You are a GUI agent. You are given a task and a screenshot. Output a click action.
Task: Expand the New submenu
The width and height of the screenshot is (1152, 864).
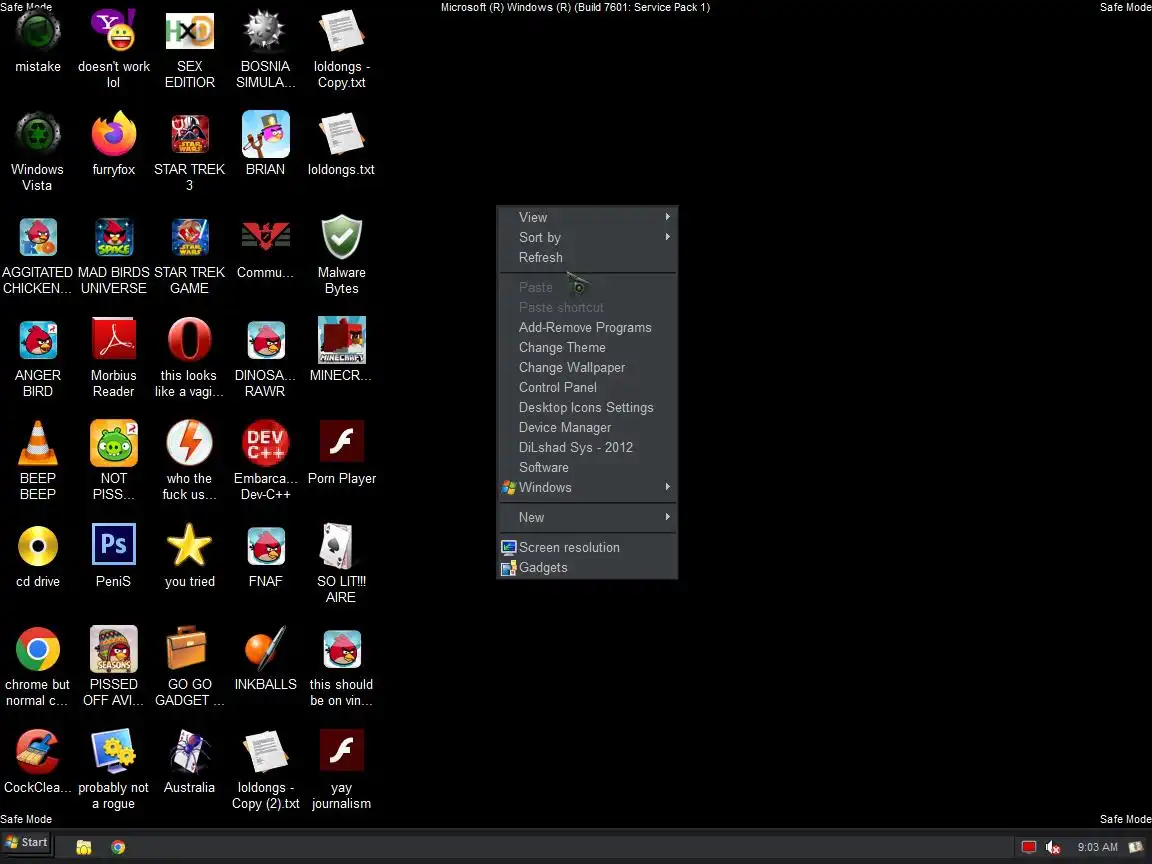(x=586, y=517)
